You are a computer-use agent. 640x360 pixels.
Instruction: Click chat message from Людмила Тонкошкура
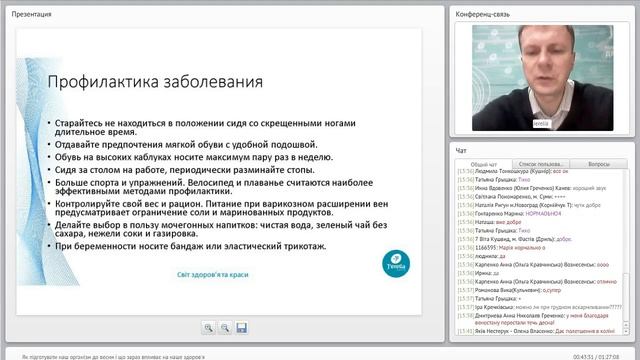[x=513, y=171]
